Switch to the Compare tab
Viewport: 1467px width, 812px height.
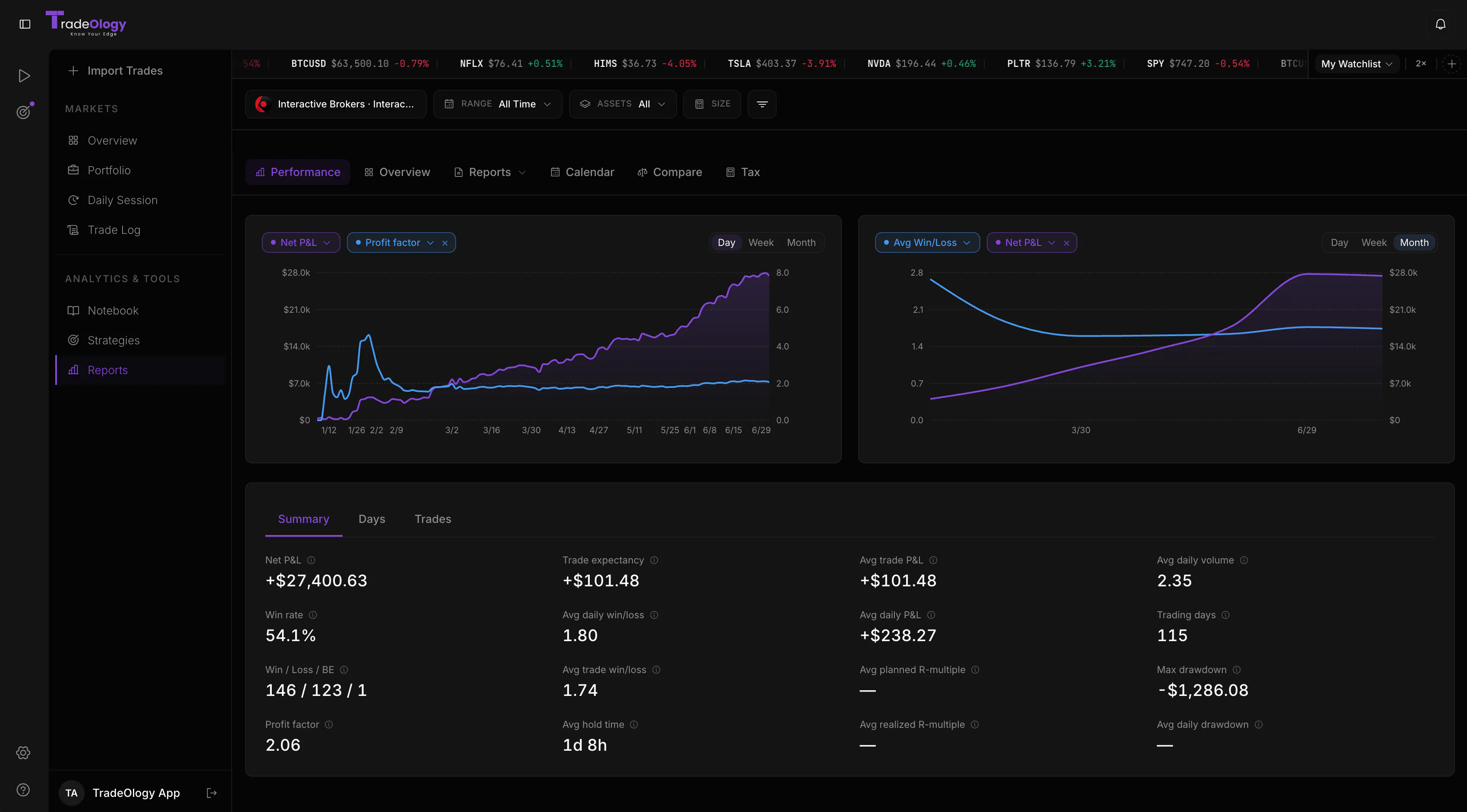[x=670, y=172]
